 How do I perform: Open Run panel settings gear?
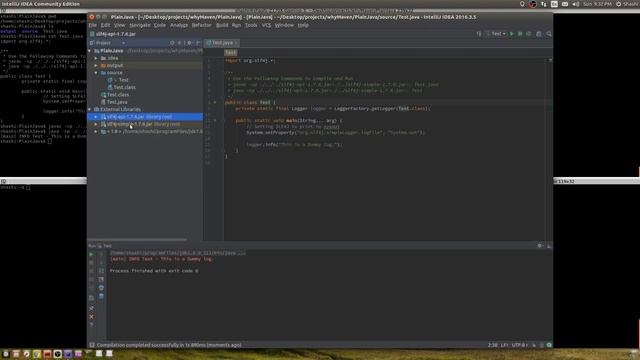pos(540,246)
